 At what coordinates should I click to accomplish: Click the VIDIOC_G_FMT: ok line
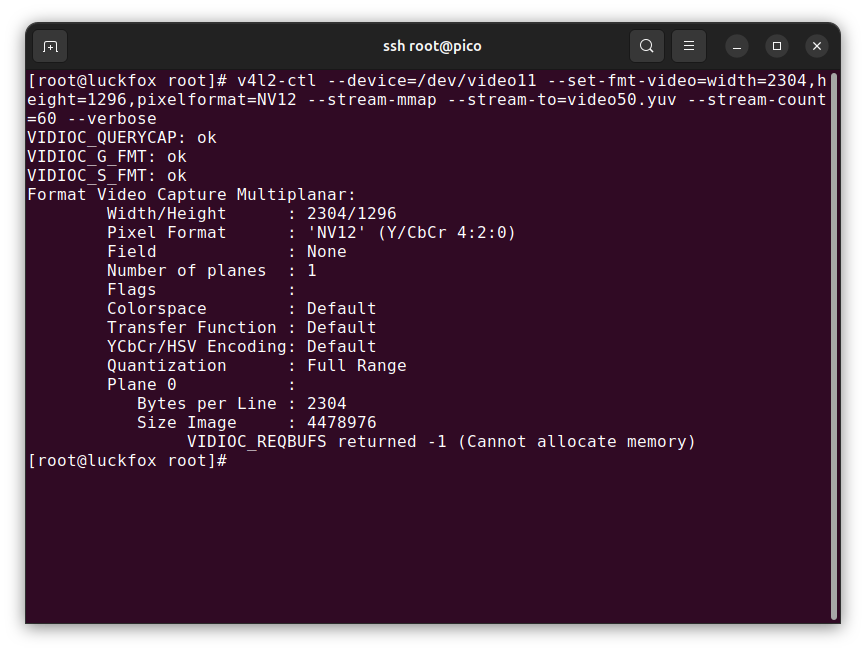point(107,157)
